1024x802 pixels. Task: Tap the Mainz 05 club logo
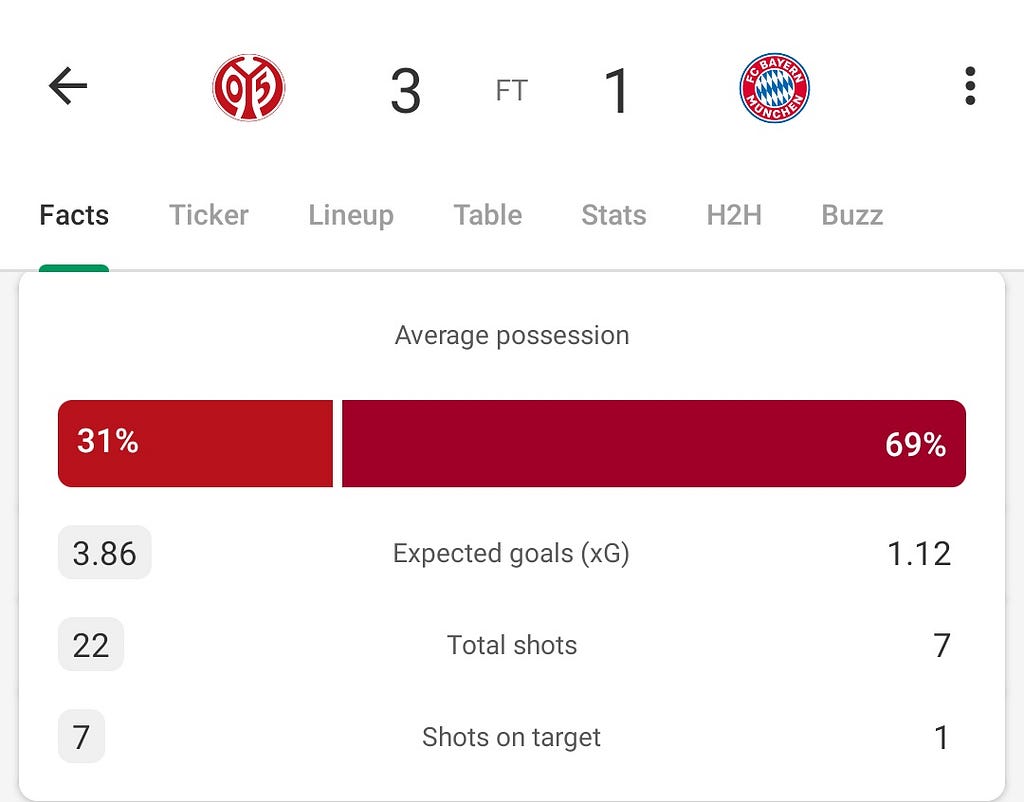click(249, 88)
